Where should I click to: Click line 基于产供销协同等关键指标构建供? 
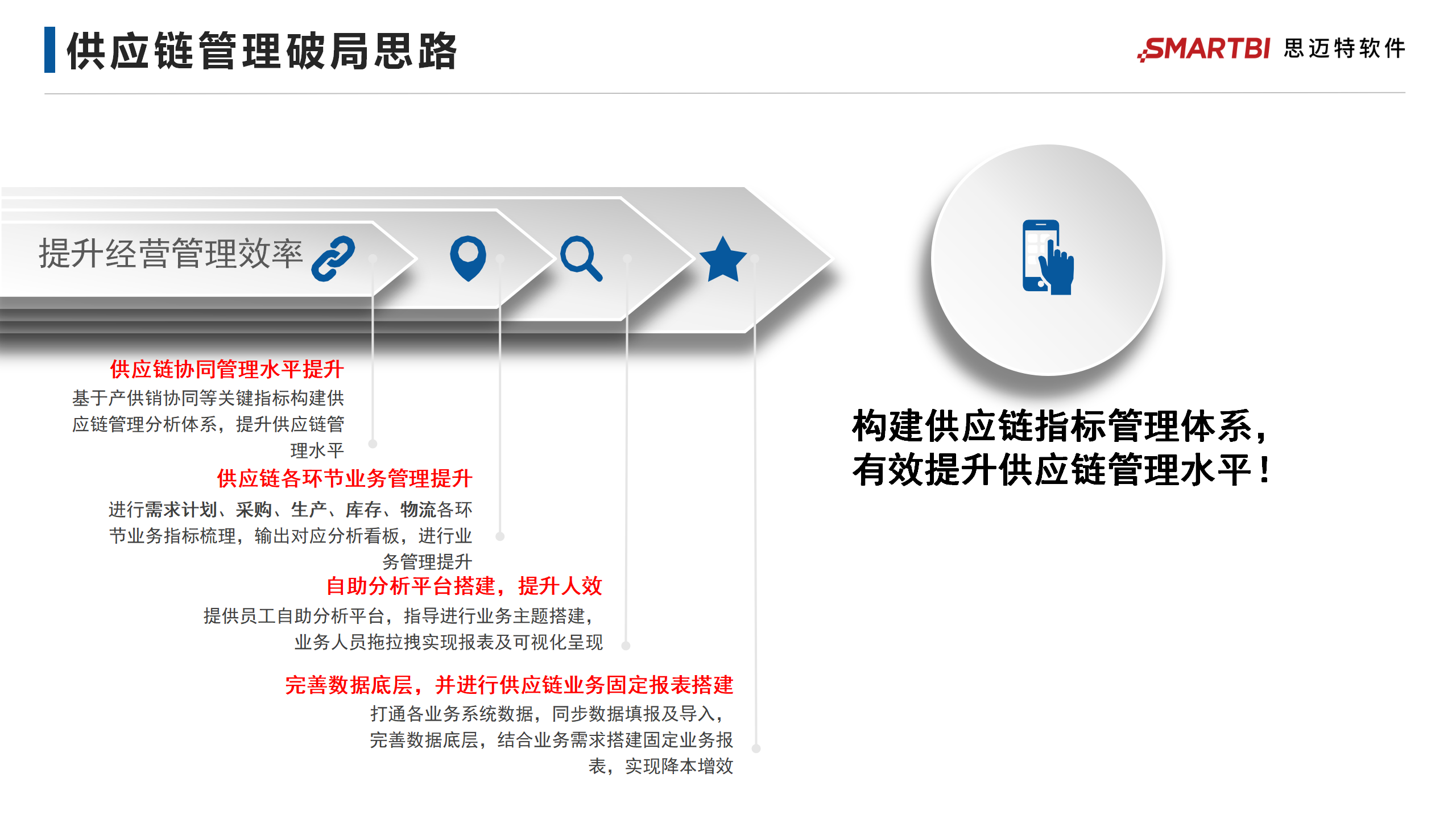point(208,398)
